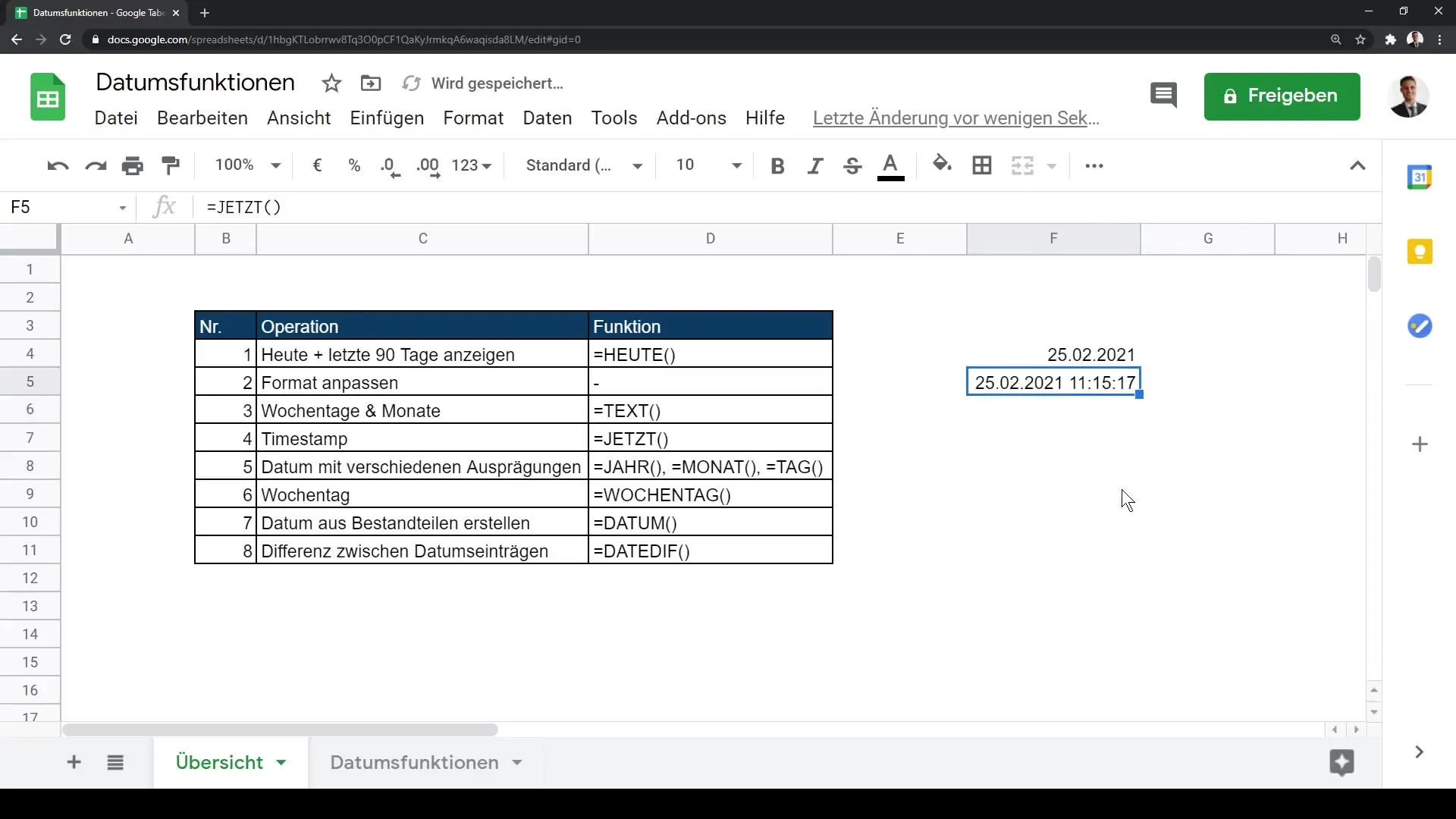
Task: Open the Add-ons menu
Action: pos(692,118)
